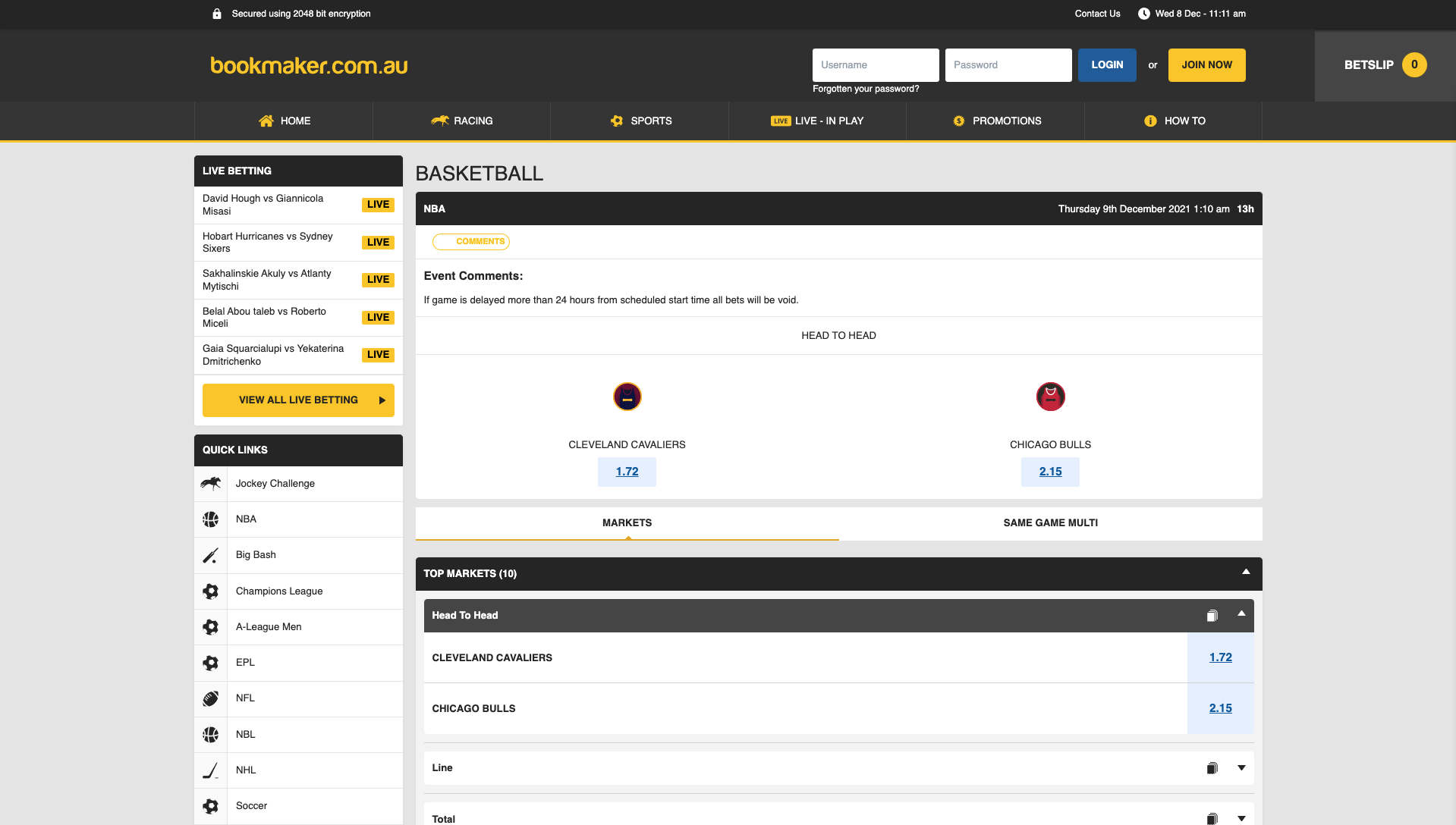Click the Chicago Bulls jersey icon
Viewport: 1456px width, 825px height.
(1051, 397)
